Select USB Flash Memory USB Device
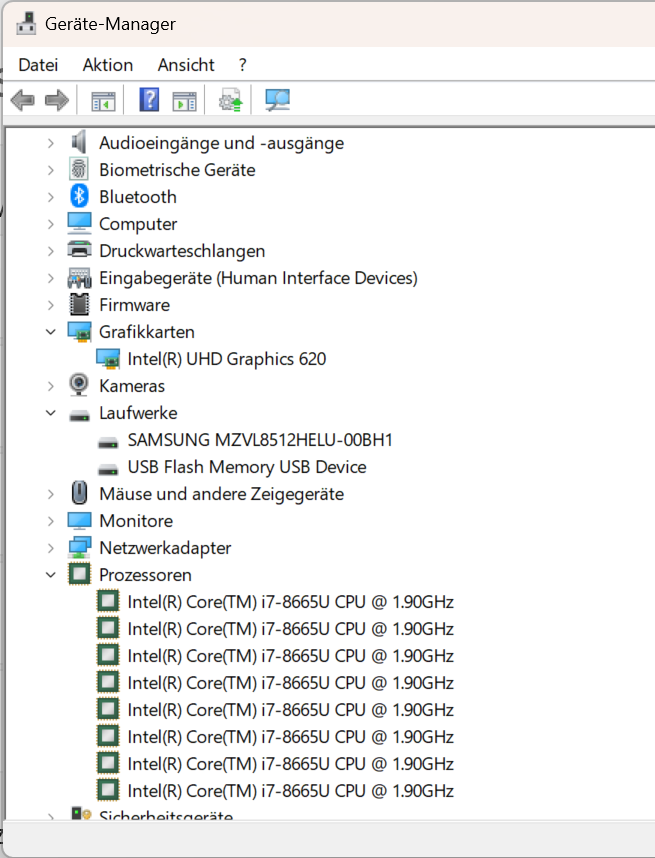 click(247, 467)
